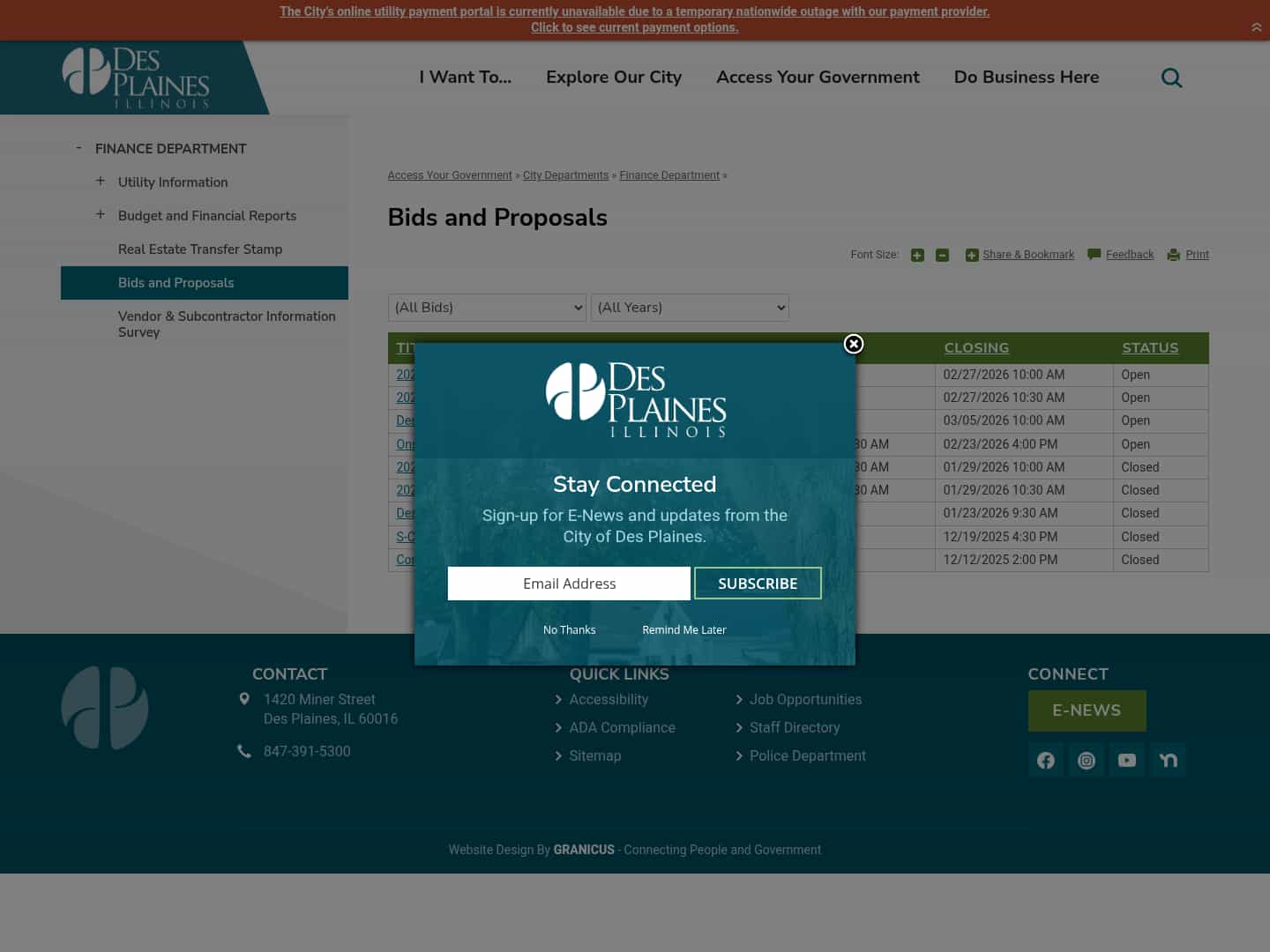Viewport: 1270px width, 952px height.
Task: Collapse the Finance Department menu
Action: click(78, 147)
